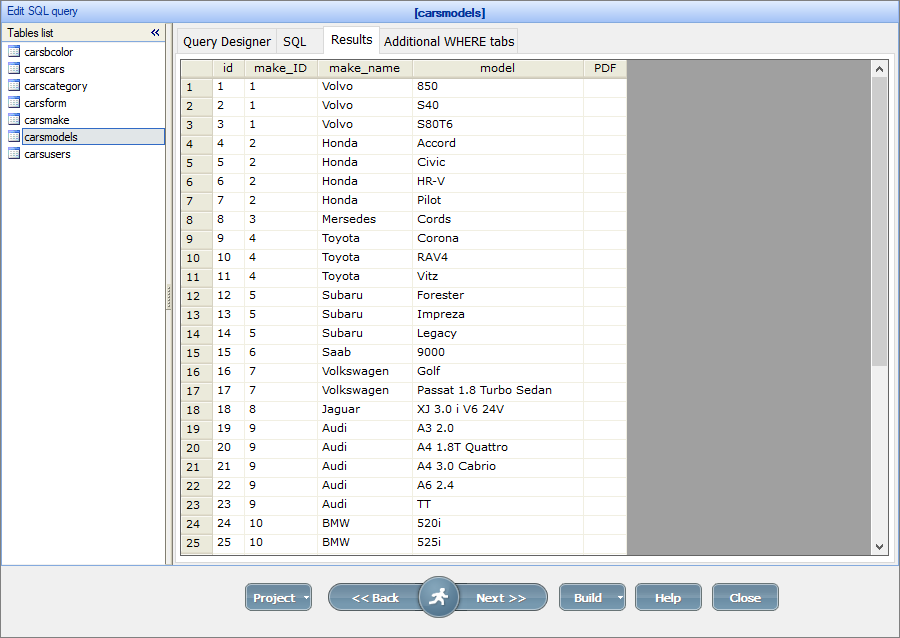Switch to the Additional WHERE tabs tab
This screenshot has height=638, width=900.
(x=449, y=41)
